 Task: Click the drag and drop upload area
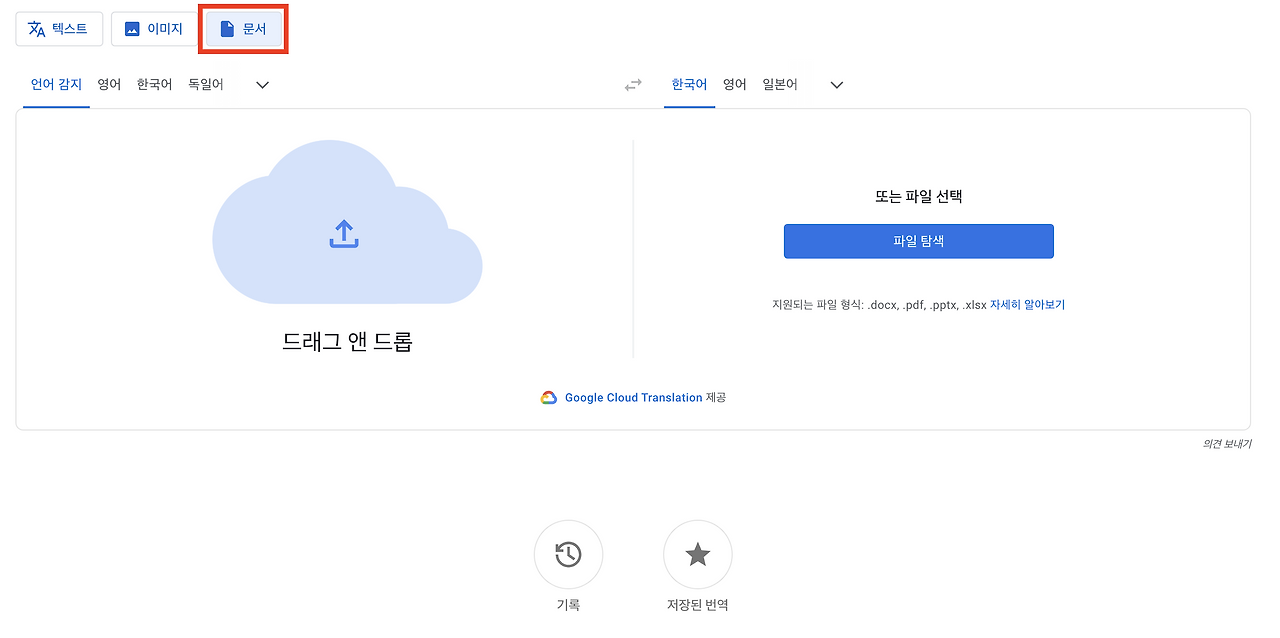(345, 270)
